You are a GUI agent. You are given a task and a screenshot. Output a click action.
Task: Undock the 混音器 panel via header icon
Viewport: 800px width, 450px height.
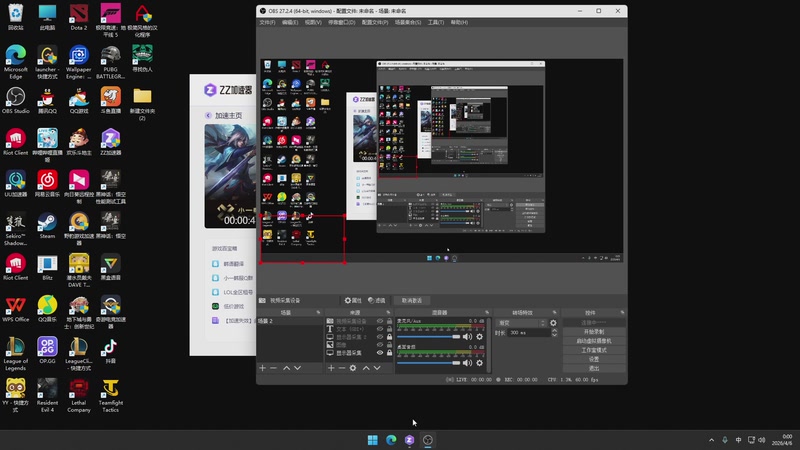click(x=487, y=312)
